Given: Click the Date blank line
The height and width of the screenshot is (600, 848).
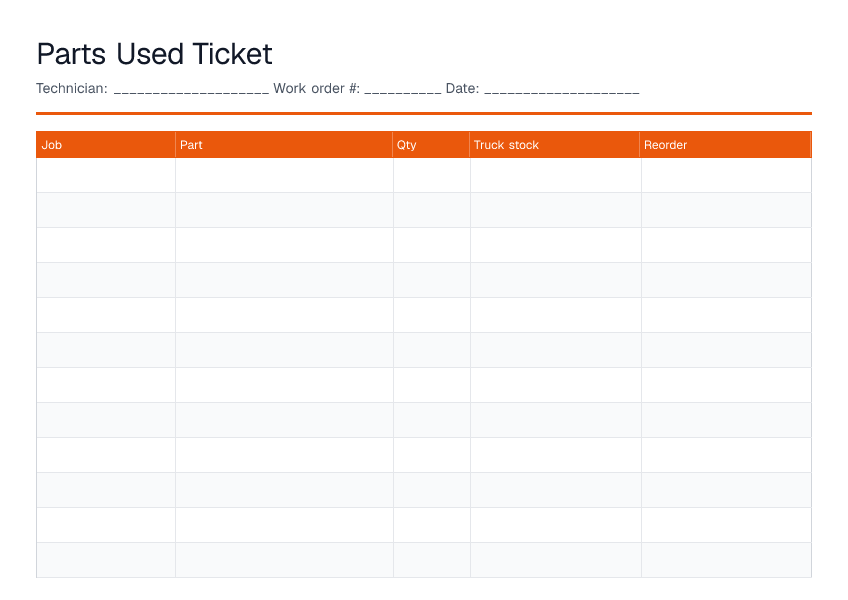Looking at the screenshot, I should [562, 89].
